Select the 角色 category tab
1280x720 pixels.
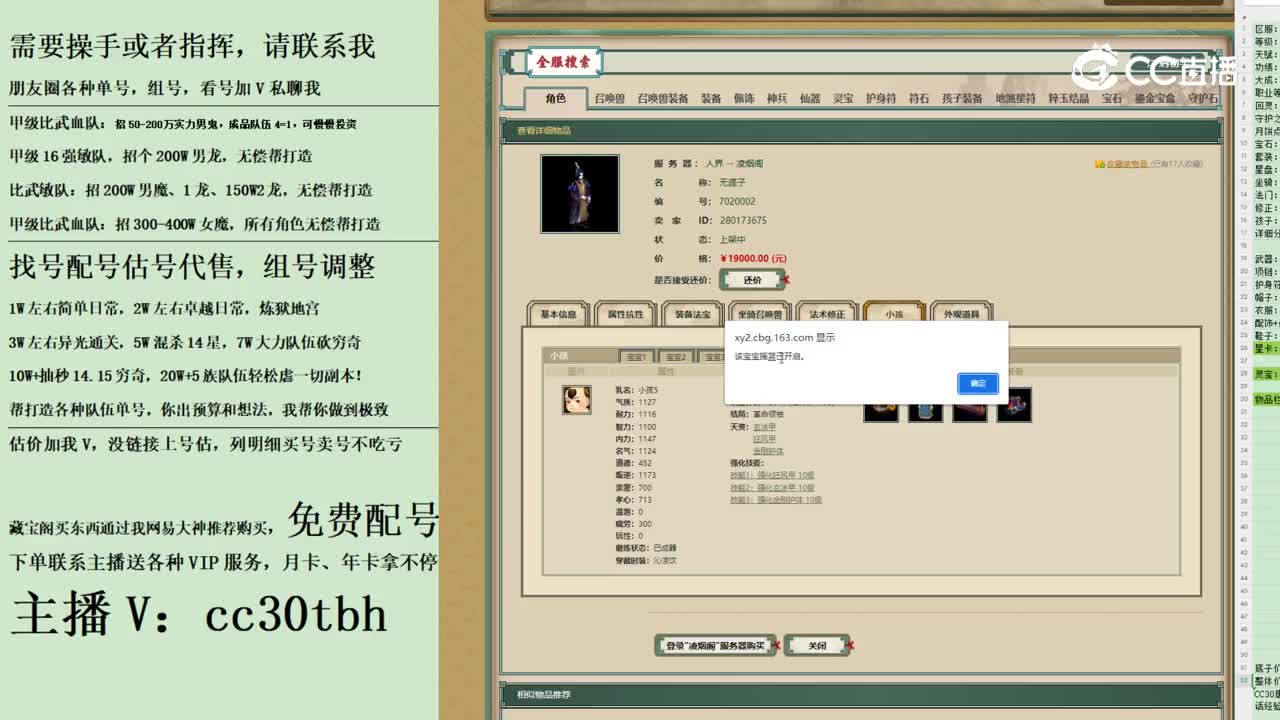coord(556,98)
